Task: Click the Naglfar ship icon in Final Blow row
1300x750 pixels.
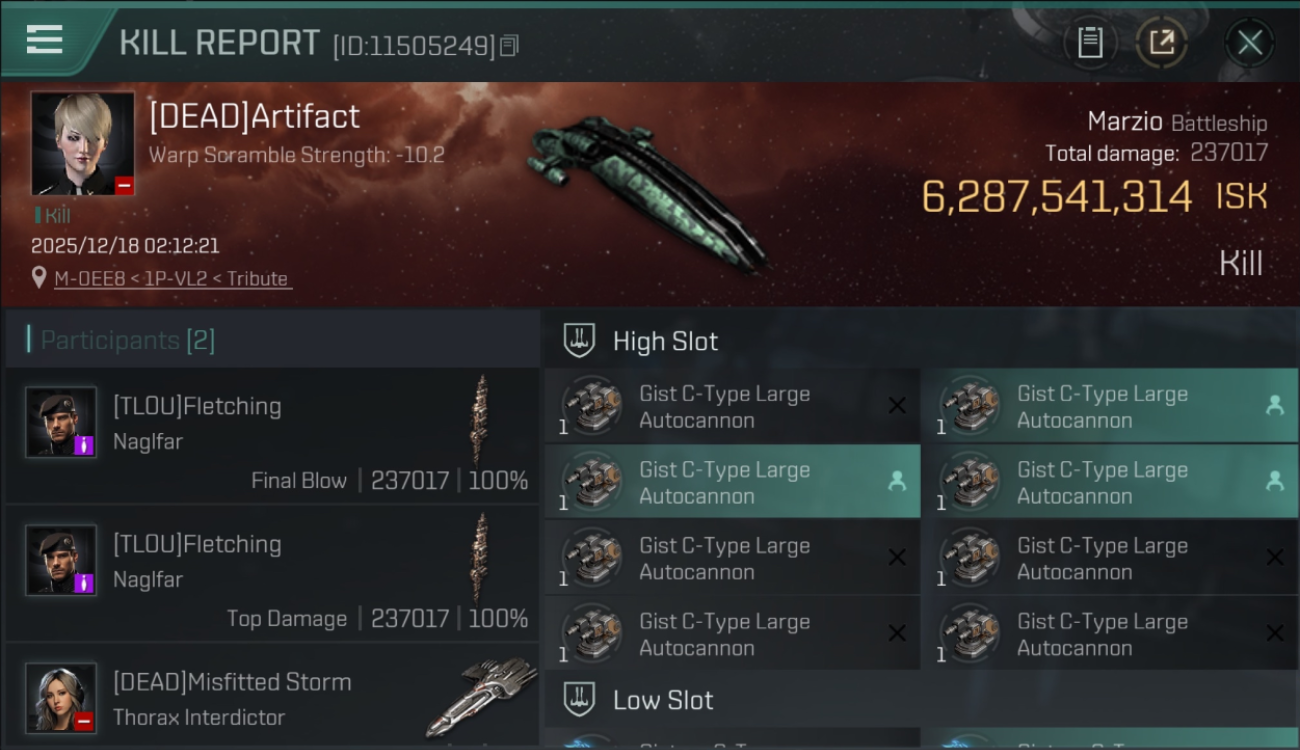Action: pos(481,420)
